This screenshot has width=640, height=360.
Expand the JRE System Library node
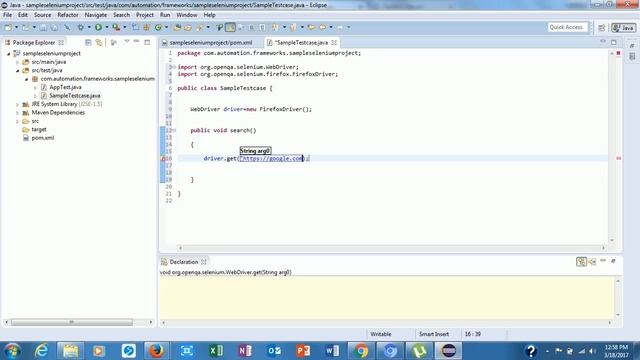click(x=18, y=104)
